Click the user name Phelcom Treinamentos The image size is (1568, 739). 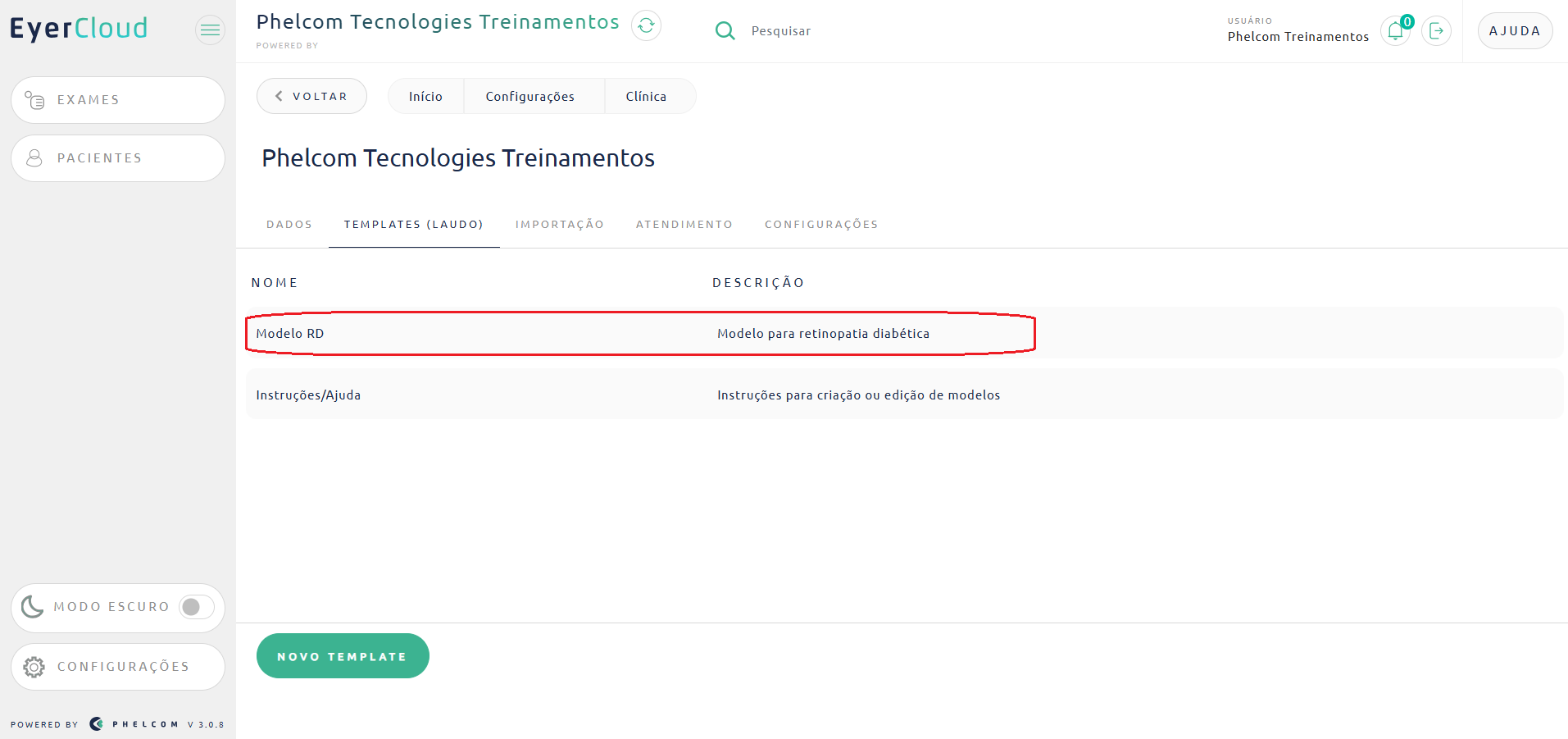[1298, 37]
